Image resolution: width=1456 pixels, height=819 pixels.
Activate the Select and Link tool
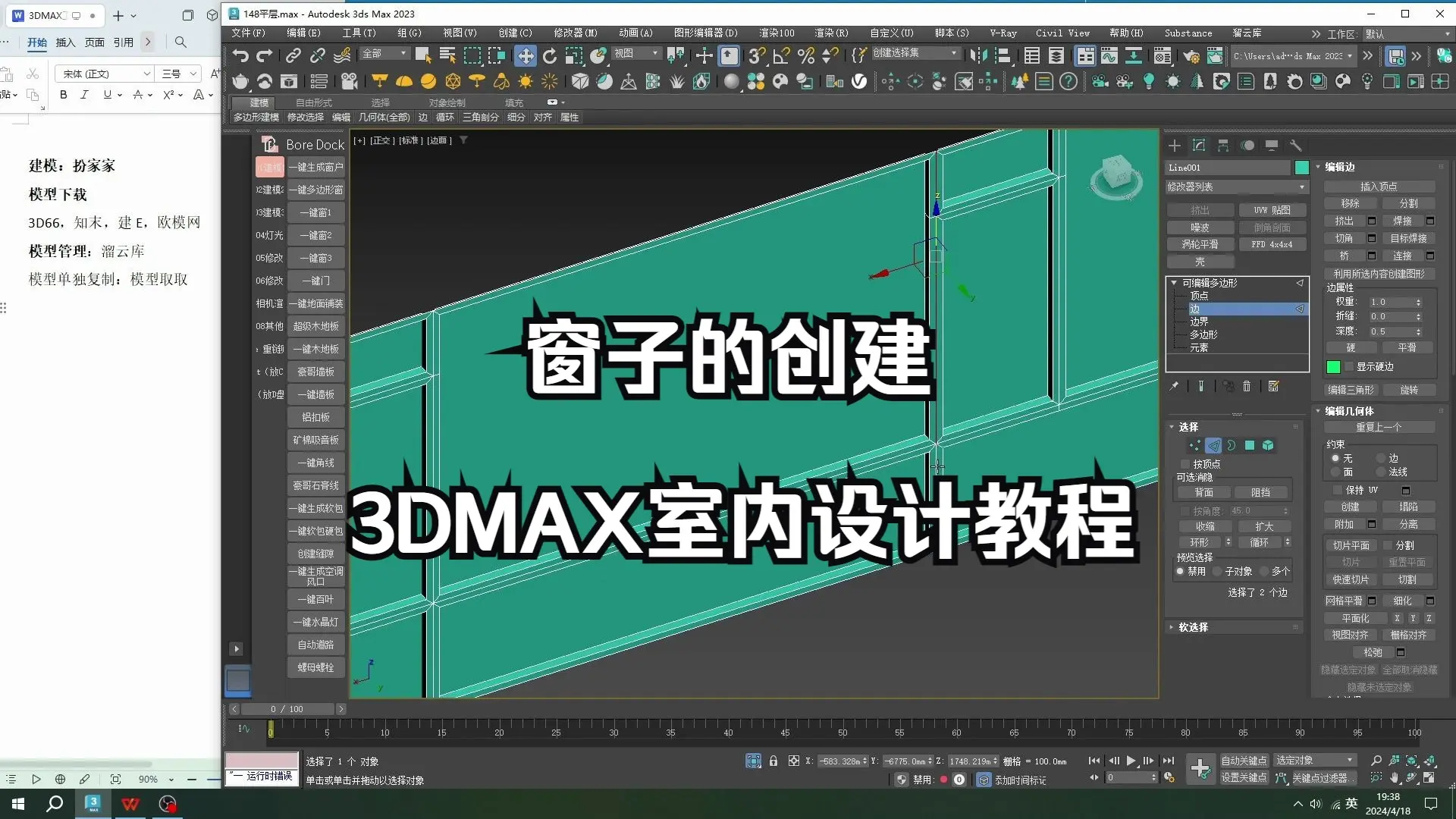tap(293, 55)
